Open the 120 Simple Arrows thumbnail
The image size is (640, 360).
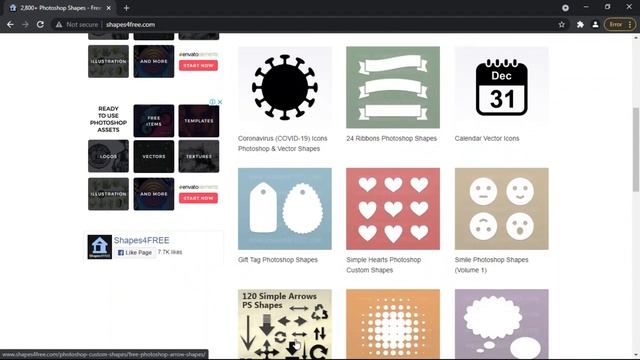(285, 324)
